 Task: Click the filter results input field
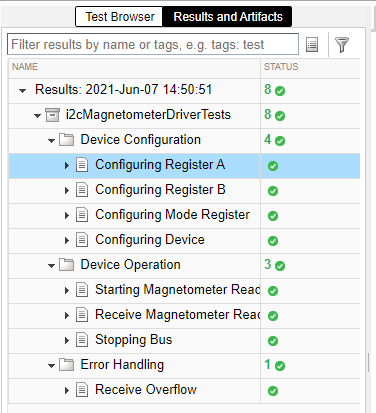click(x=153, y=44)
